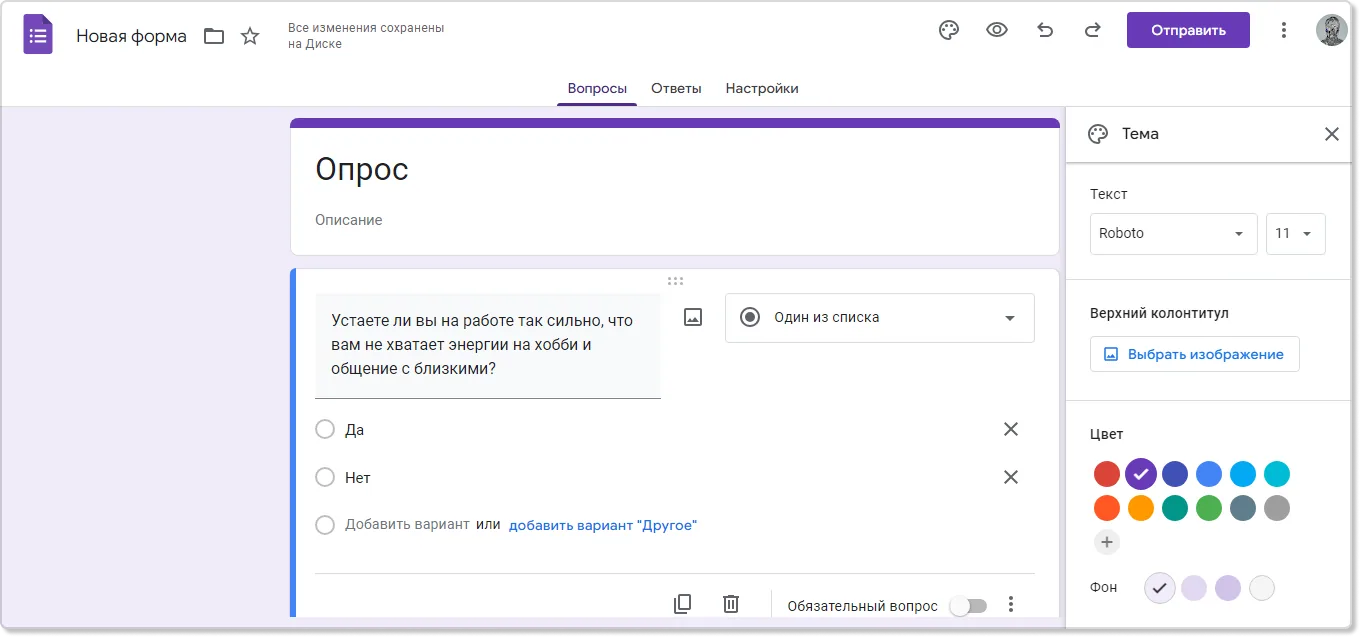Screen dimensions: 1360x637
Task: Select the checked lightest background swatch
Action: pyautogui.click(x=1160, y=588)
